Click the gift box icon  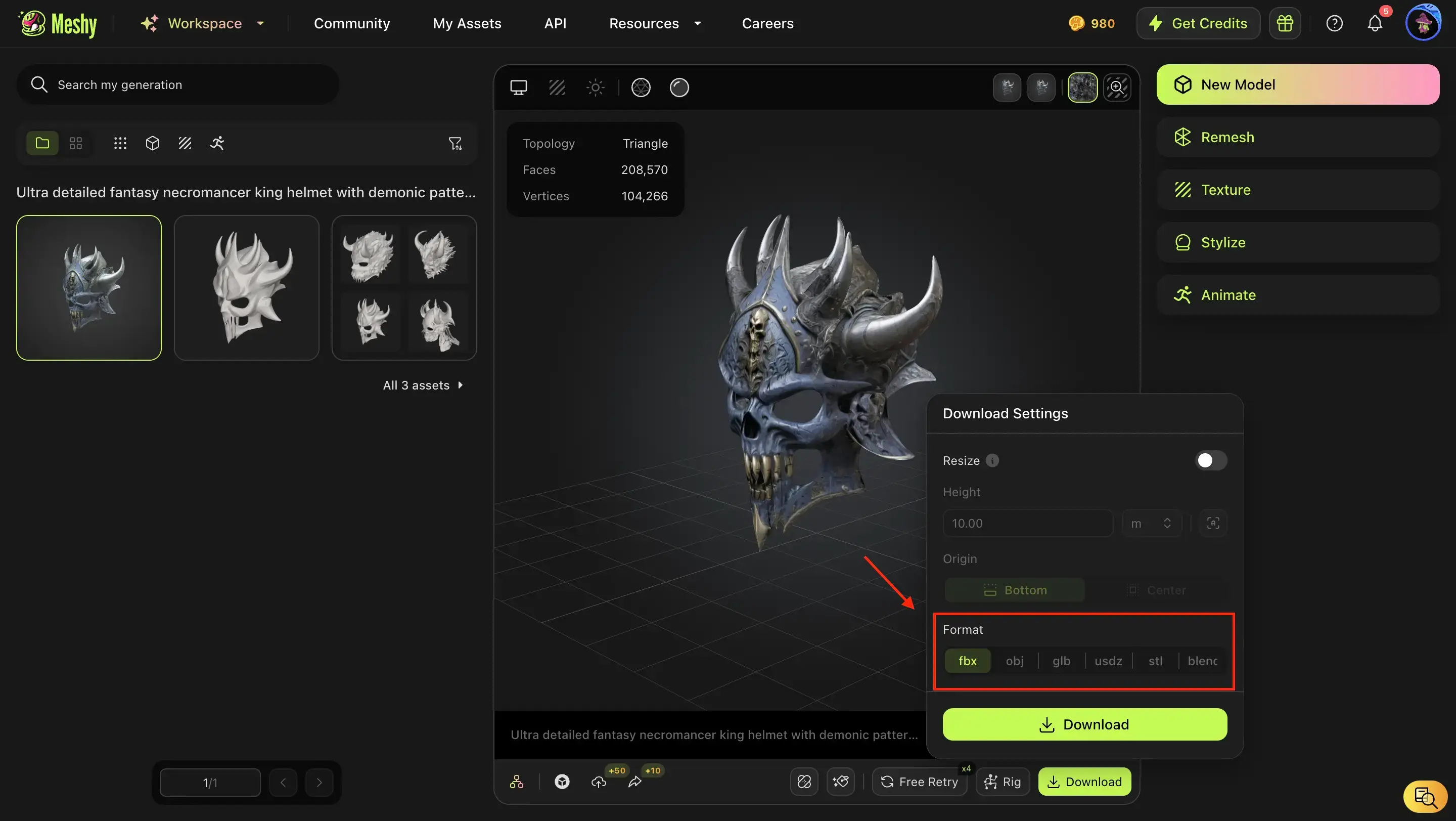point(1284,24)
